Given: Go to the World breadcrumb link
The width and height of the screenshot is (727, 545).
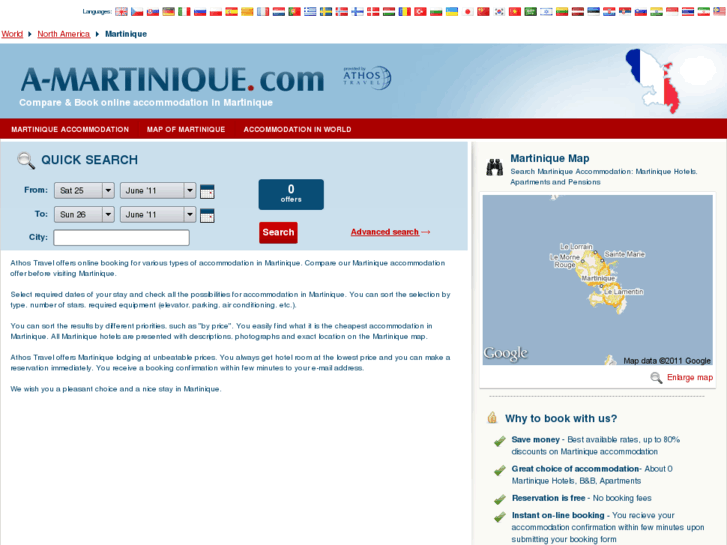Looking at the screenshot, I should pyautogui.click(x=12, y=34).
